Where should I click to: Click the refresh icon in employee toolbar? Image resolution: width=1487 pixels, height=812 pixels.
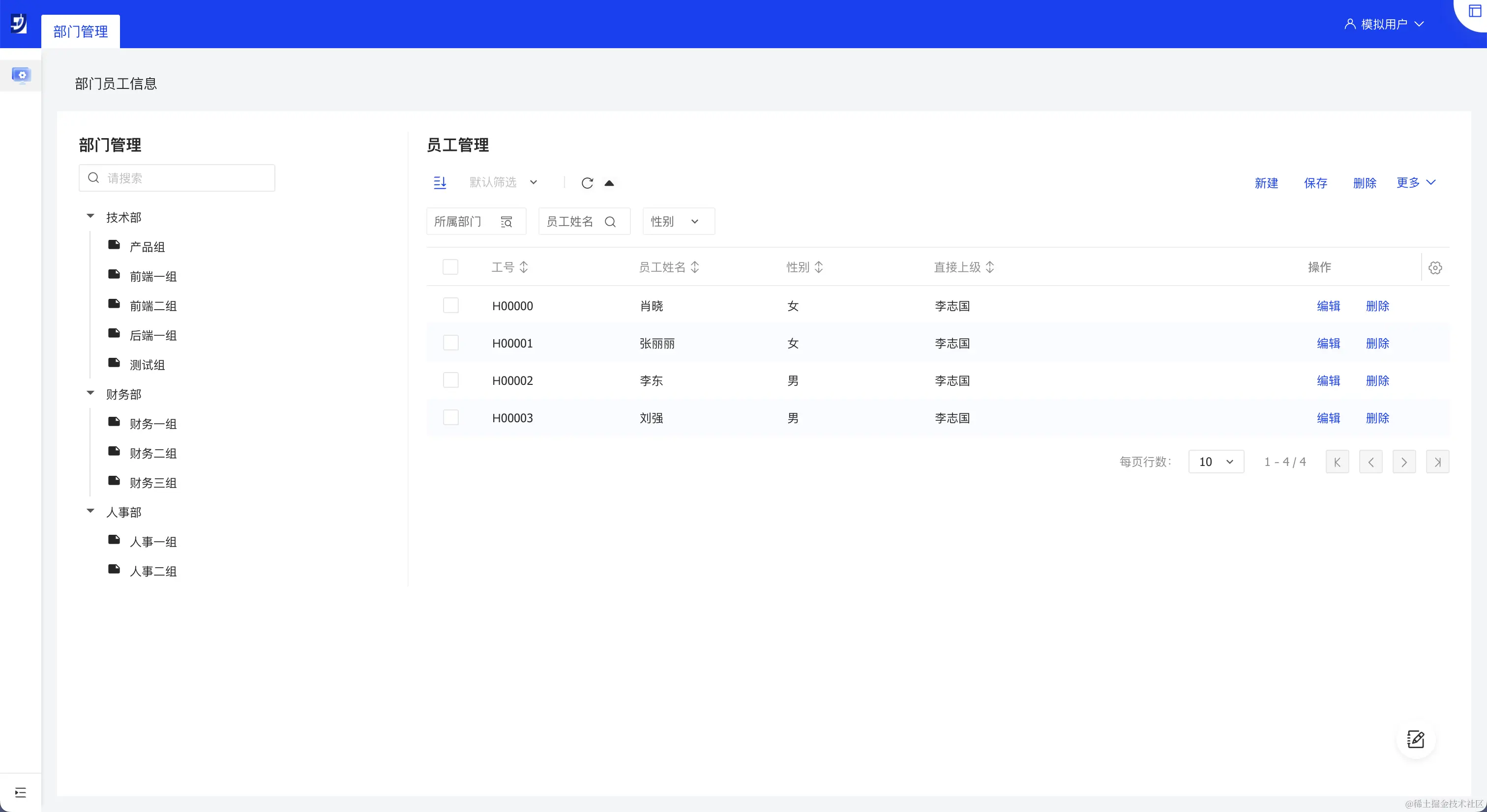pos(587,183)
